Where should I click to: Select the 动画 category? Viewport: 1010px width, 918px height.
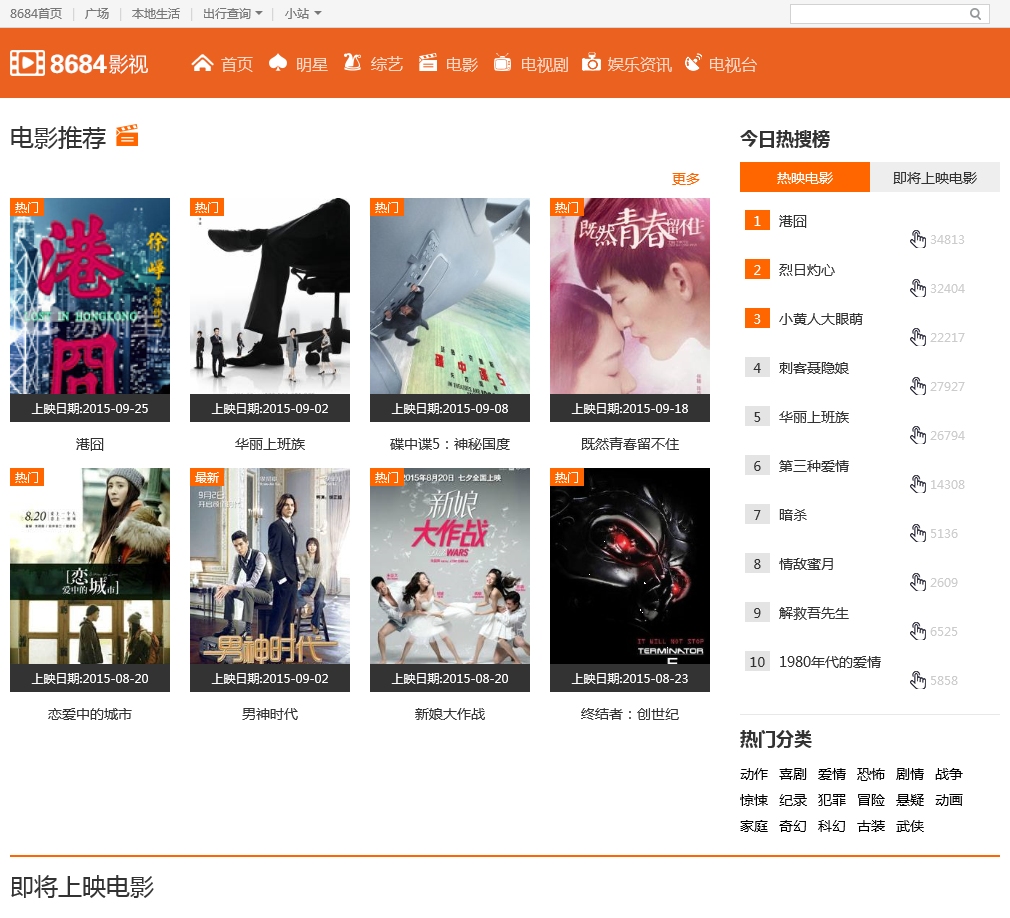coord(949,799)
